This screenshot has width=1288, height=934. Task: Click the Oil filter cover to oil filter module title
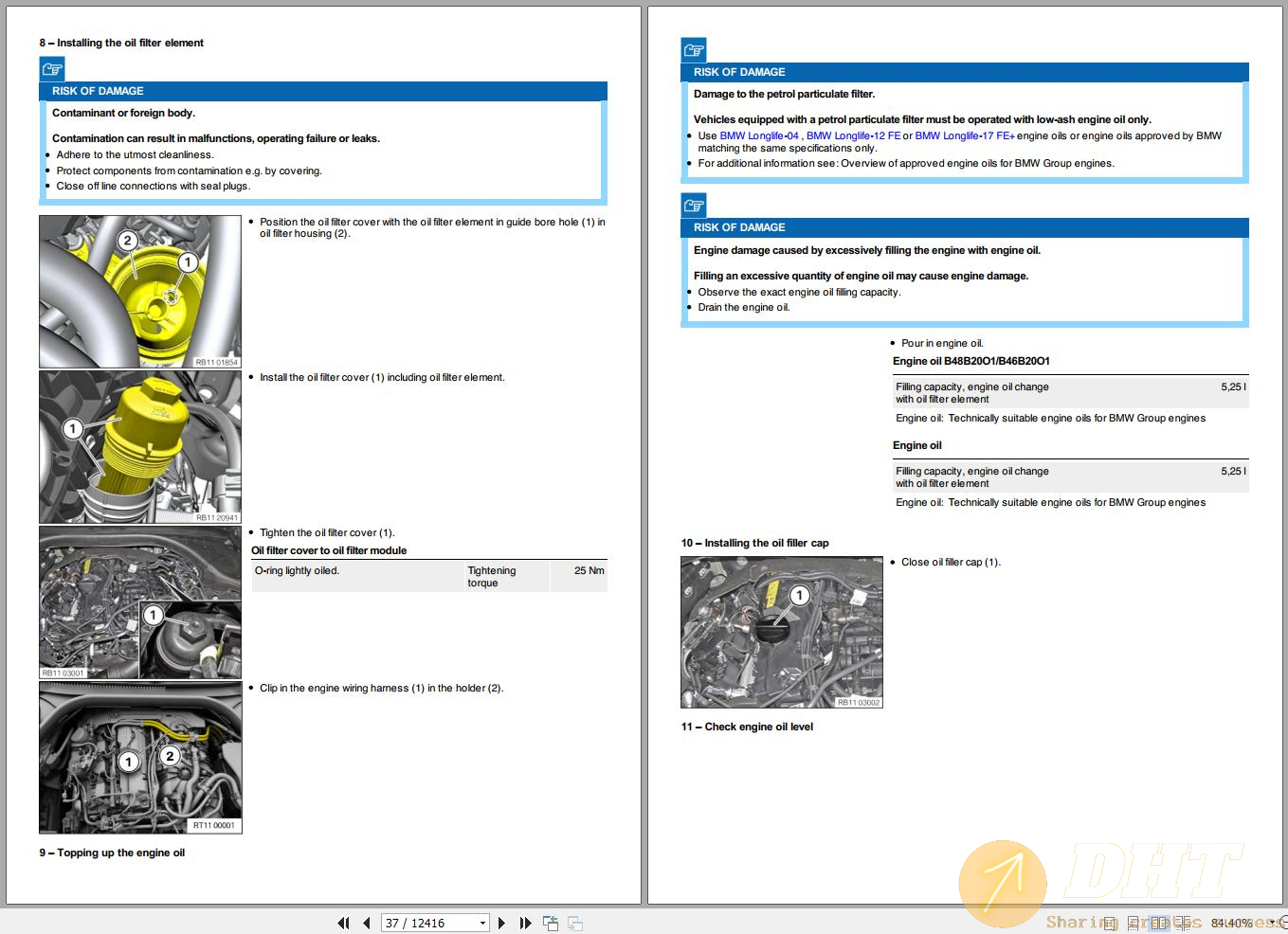329,550
